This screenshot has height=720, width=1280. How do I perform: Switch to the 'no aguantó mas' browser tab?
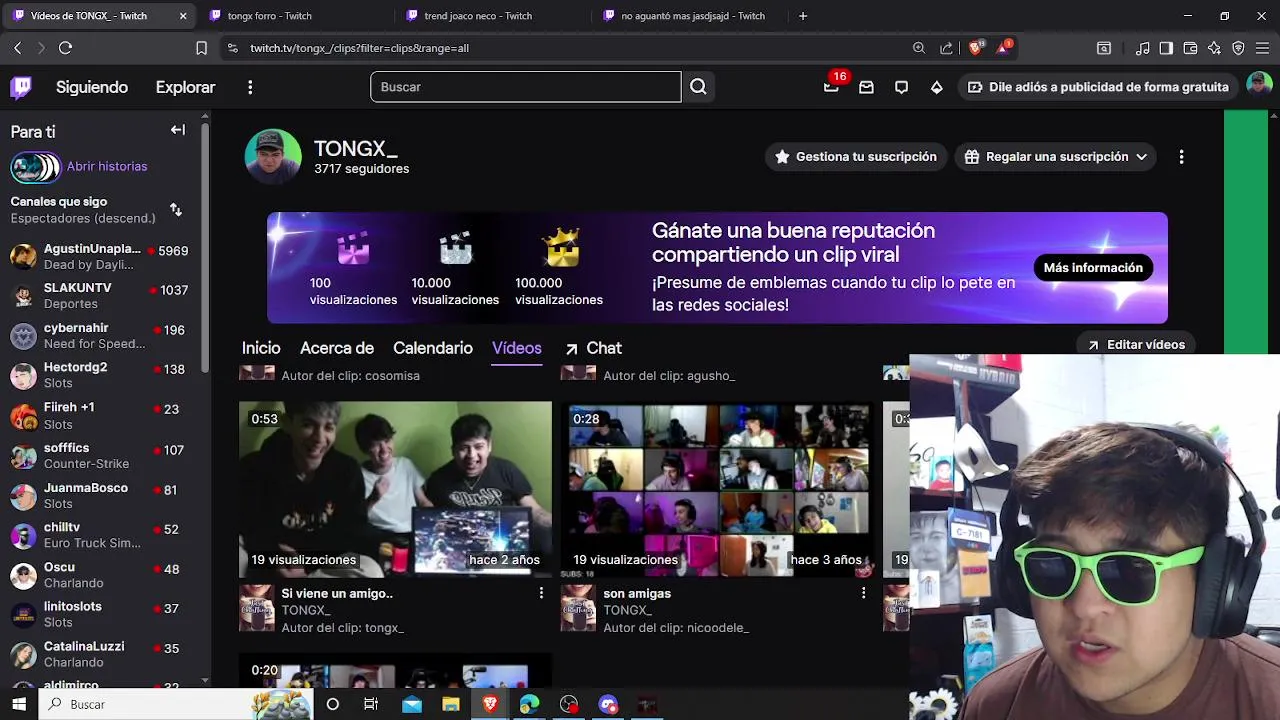pos(693,16)
